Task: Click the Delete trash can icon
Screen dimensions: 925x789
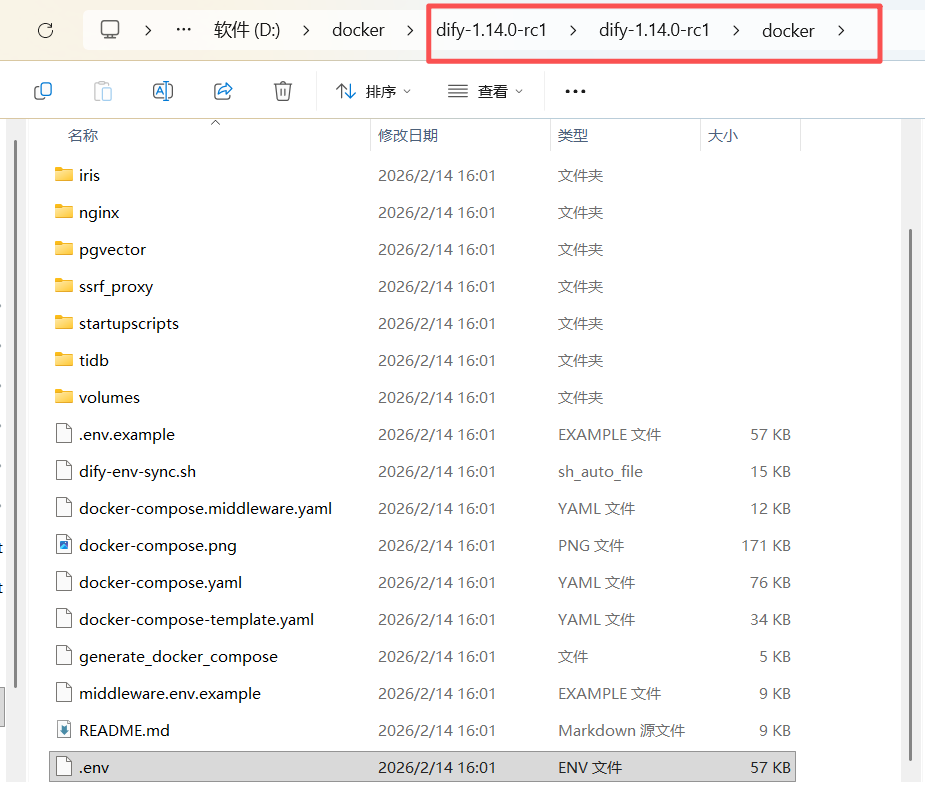Action: (283, 91)
